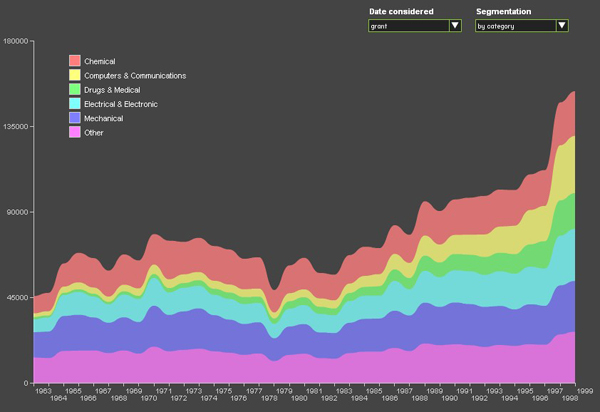The image size is (600, 412).
Task: Click the 1990 x-axis year label
Action: tap(449, 398)
